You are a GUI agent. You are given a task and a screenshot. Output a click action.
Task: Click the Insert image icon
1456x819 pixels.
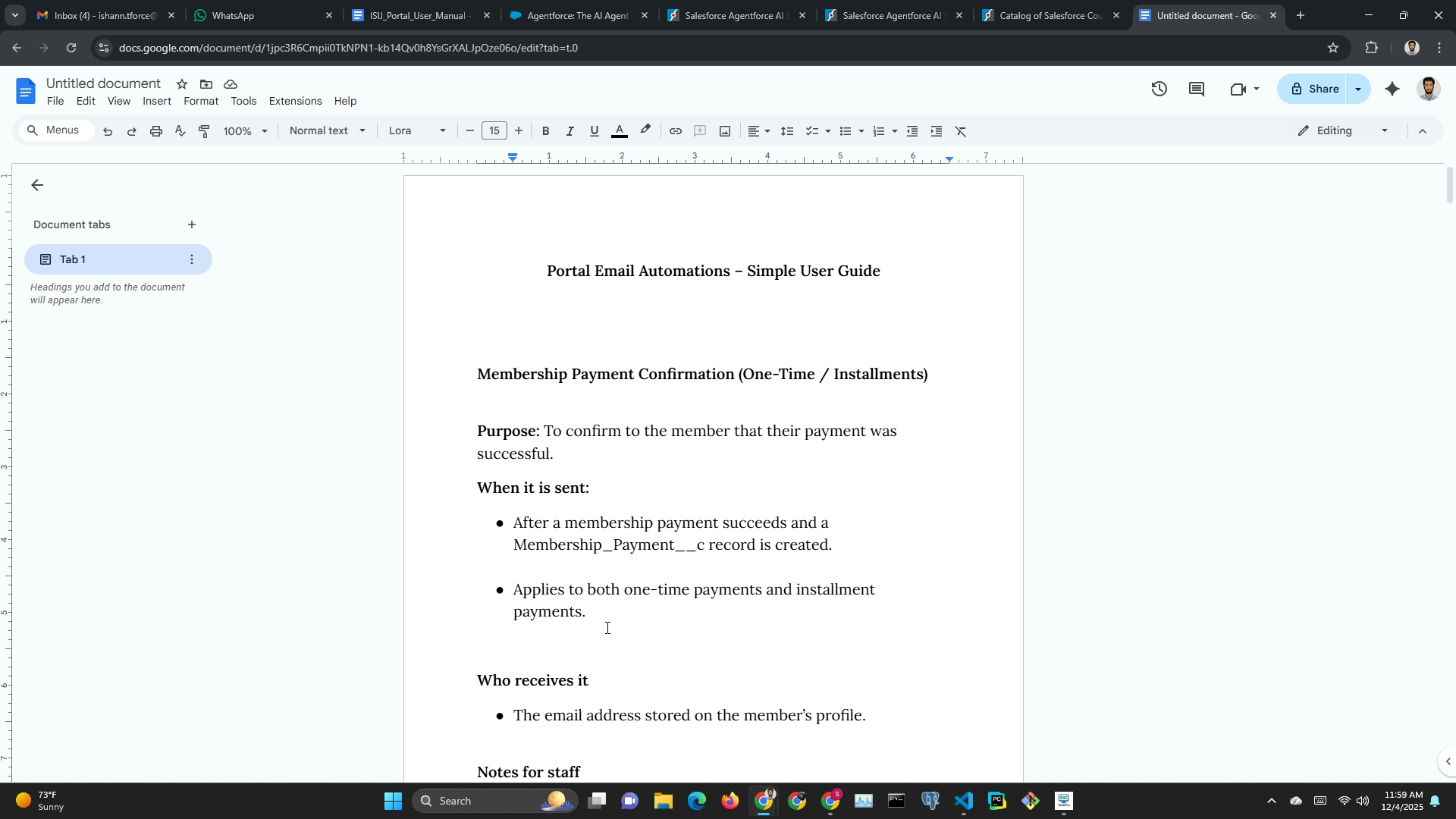click(x=725, y=131)
